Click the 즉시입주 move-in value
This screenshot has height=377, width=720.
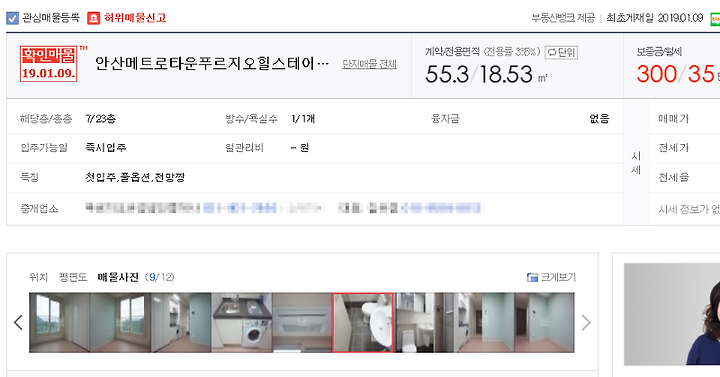[x=106, y=148]
